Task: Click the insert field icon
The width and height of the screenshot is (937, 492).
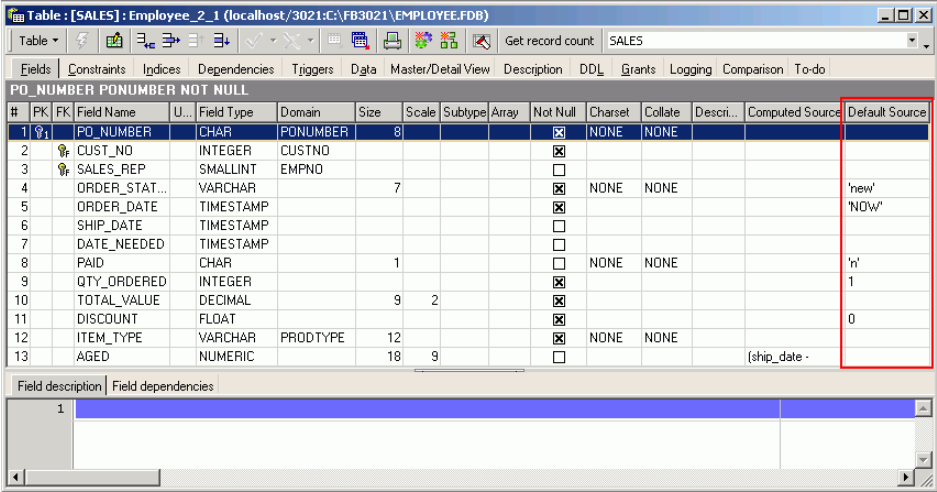Action: pyautogui.click(x=146, y=41)
